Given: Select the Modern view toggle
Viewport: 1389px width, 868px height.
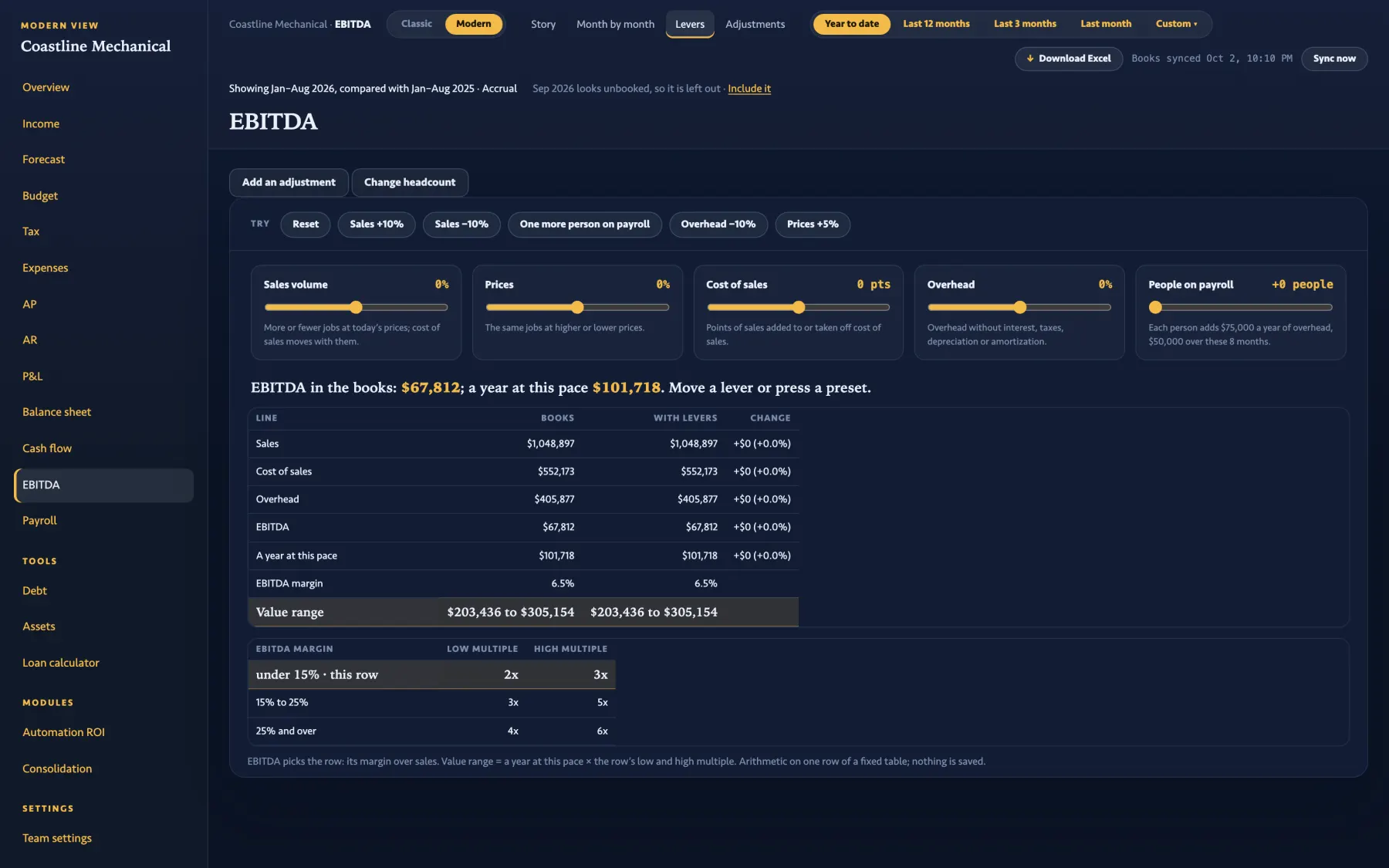Looking at the screenshot, I should tap(473, 24).
